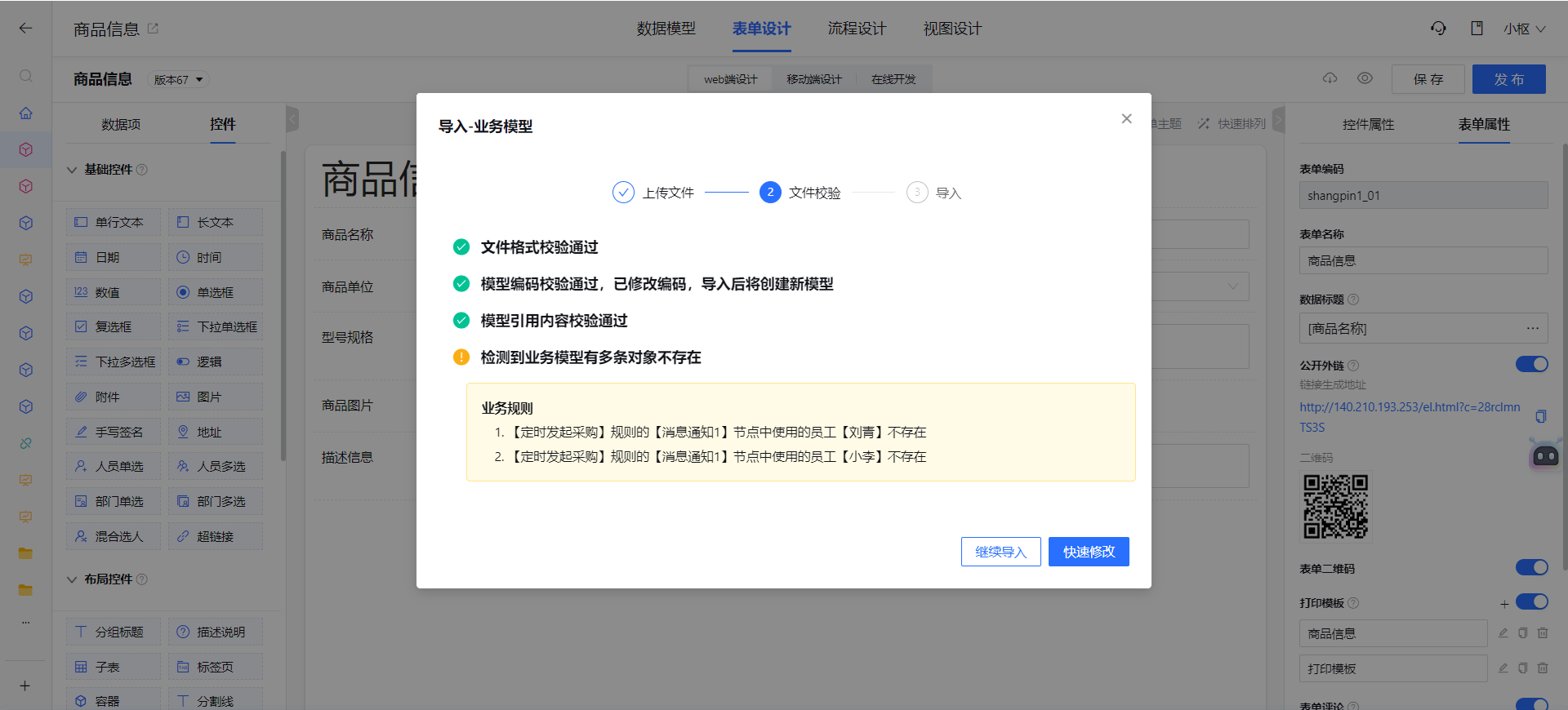This screenshot has width=1568, height=710.
Task: Toggle the 表单二维码 switch
Action: click(1531, 567)
